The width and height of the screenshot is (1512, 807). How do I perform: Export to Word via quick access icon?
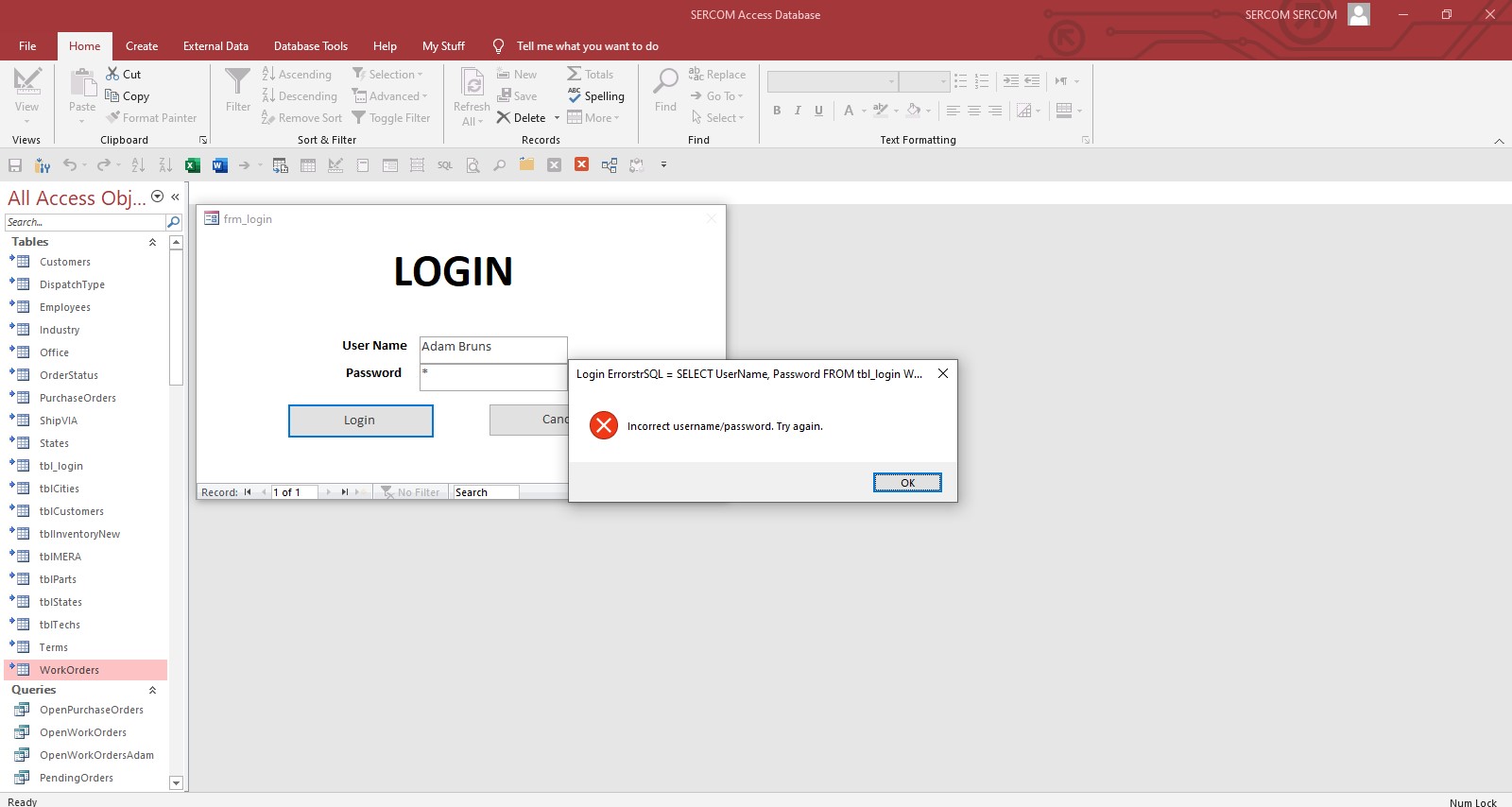click(x=219, y=165)
